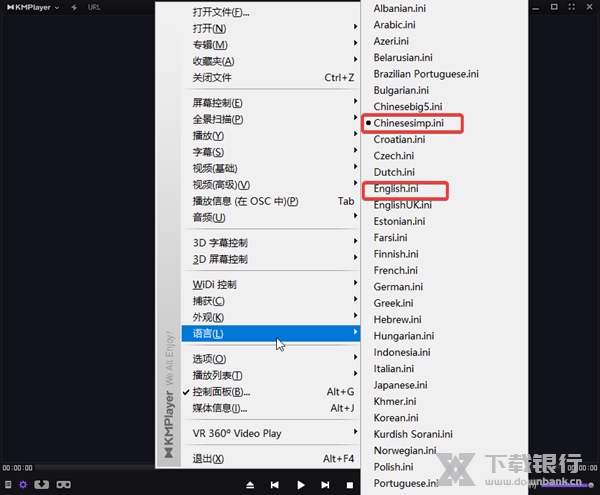Screen dimensions: 600x495
Task: Click the URL button in title bar
Action: [x=94, y=7]
